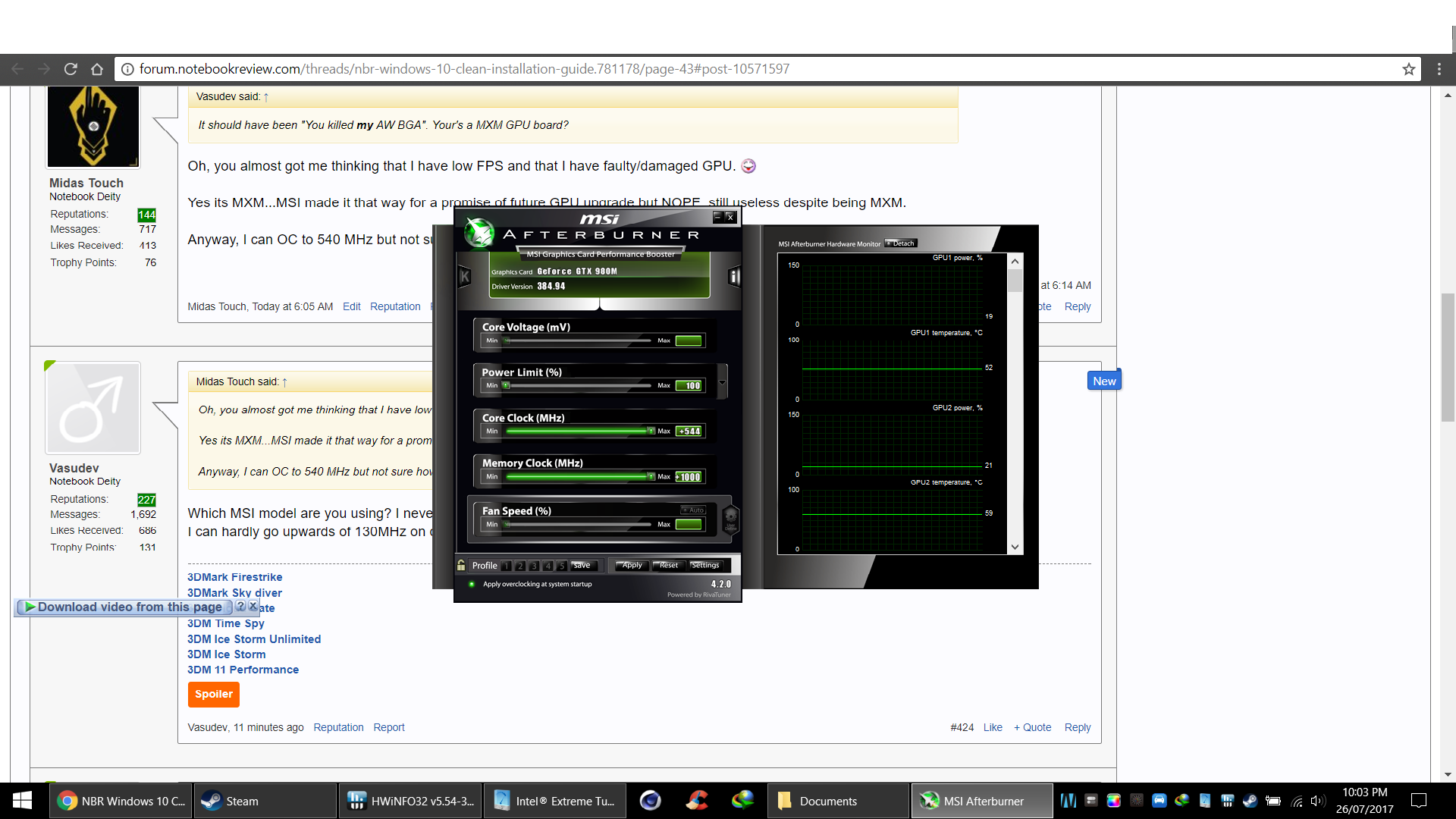This screenshot has width=1456, height=819.
Task: Click the browser forward arrow
Action: coord(44,69)
